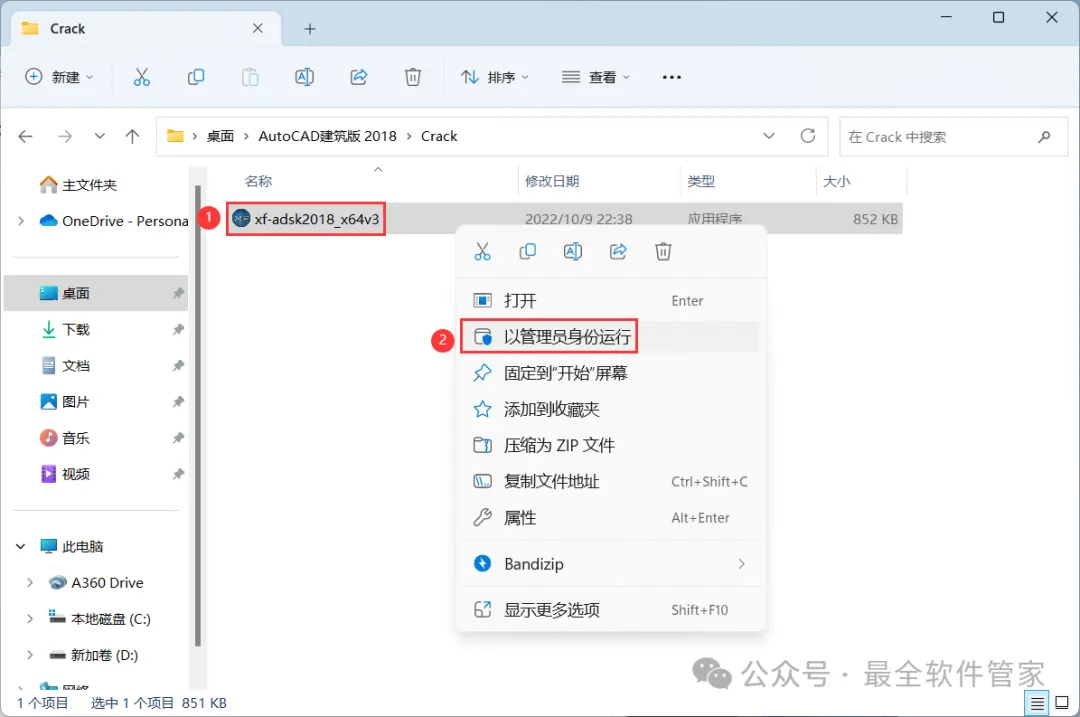Choose 压缩为 ZIP 文件 menu entry

(x=610, y=446)
